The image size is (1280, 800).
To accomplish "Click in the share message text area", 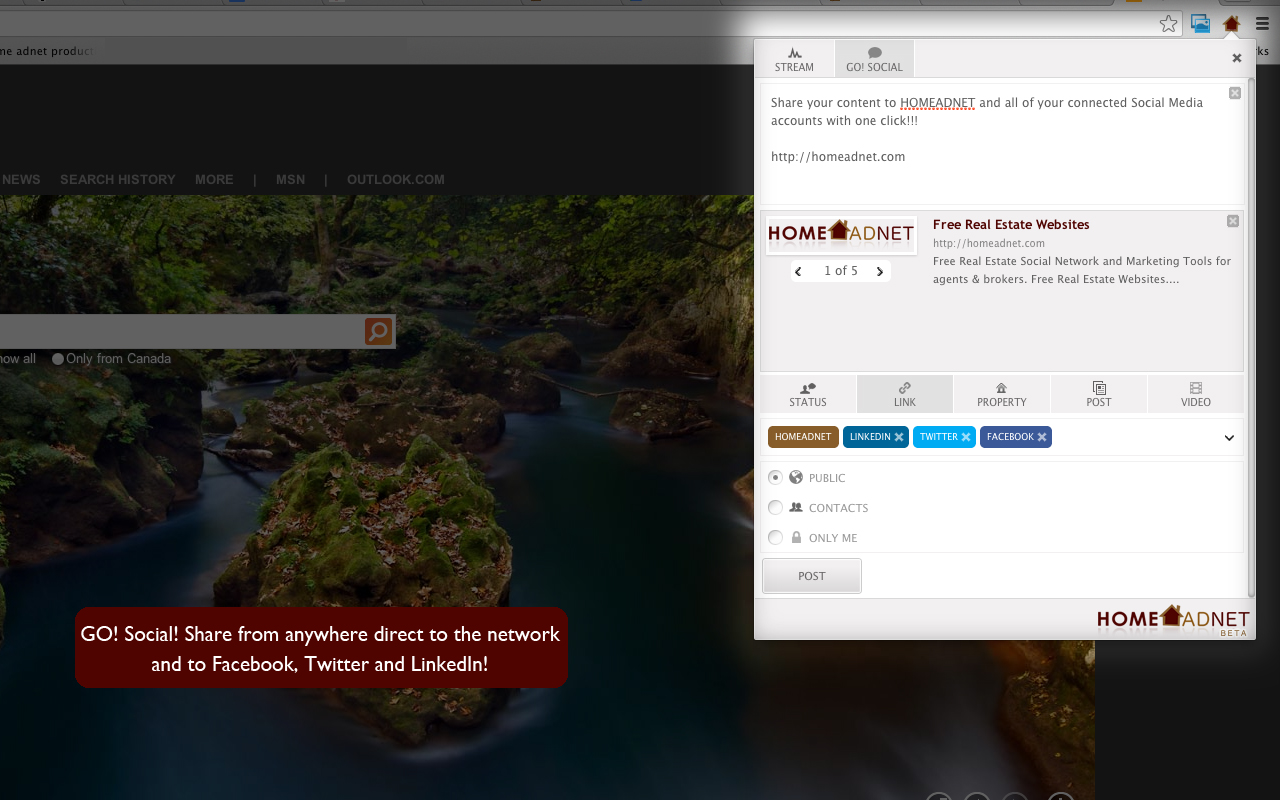I will click(1003, 143).
